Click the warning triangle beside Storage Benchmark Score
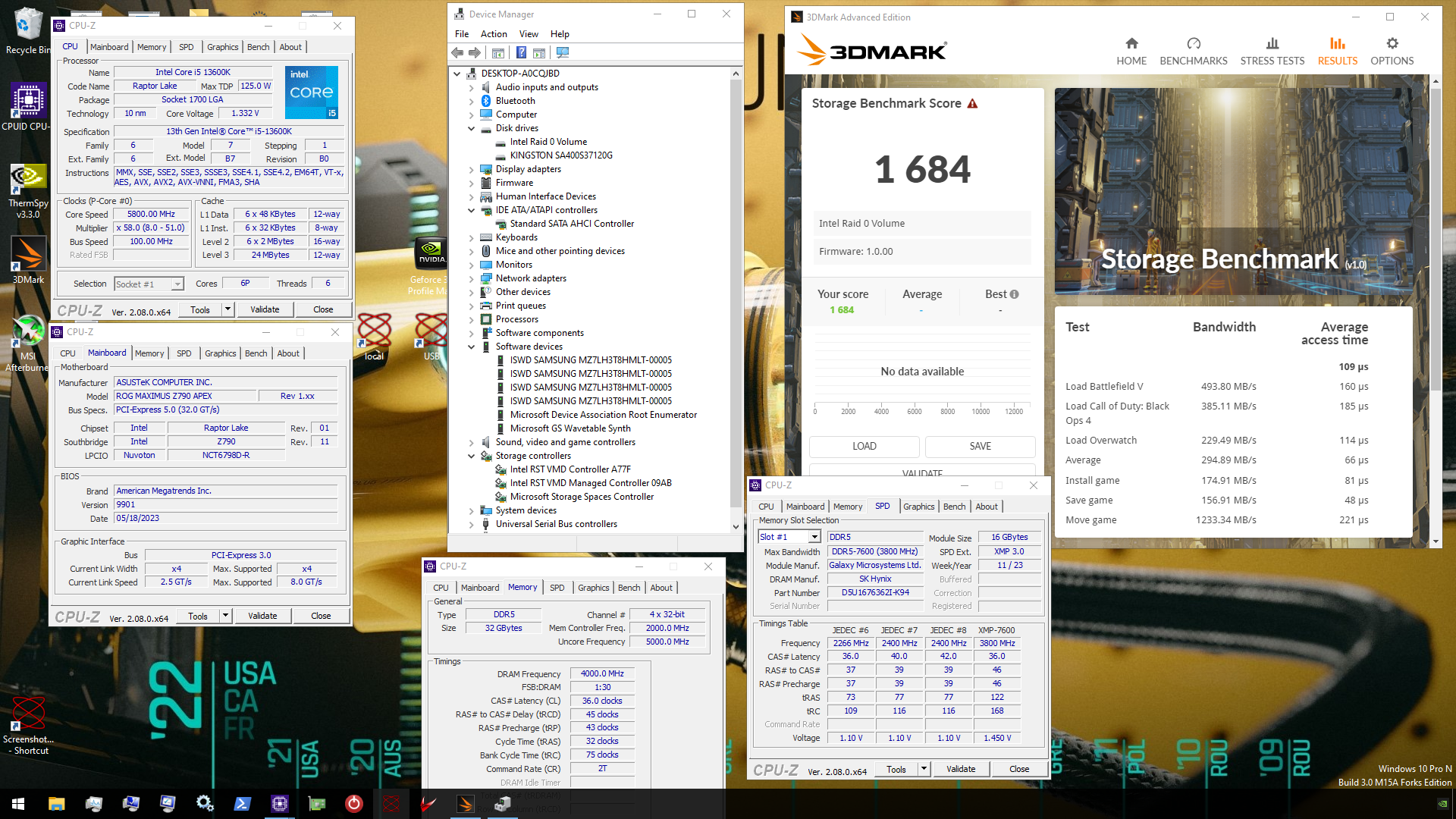This screenshot has height=819, width=1456. tap(972, 103)
